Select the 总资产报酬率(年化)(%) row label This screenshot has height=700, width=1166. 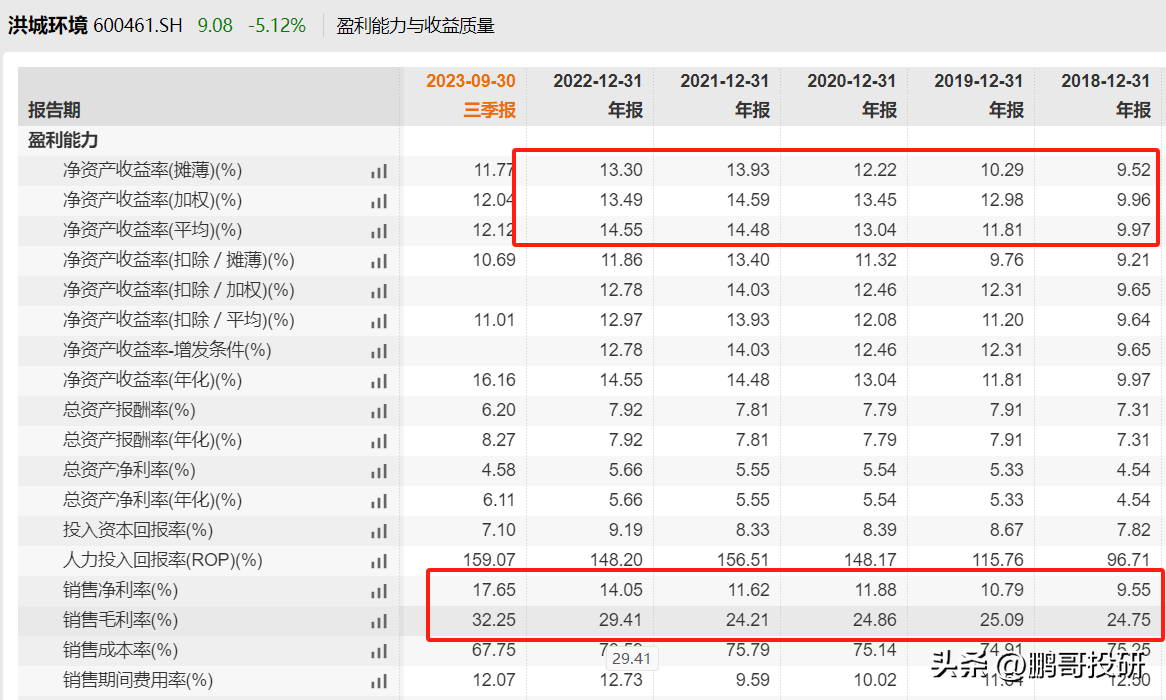152,440
